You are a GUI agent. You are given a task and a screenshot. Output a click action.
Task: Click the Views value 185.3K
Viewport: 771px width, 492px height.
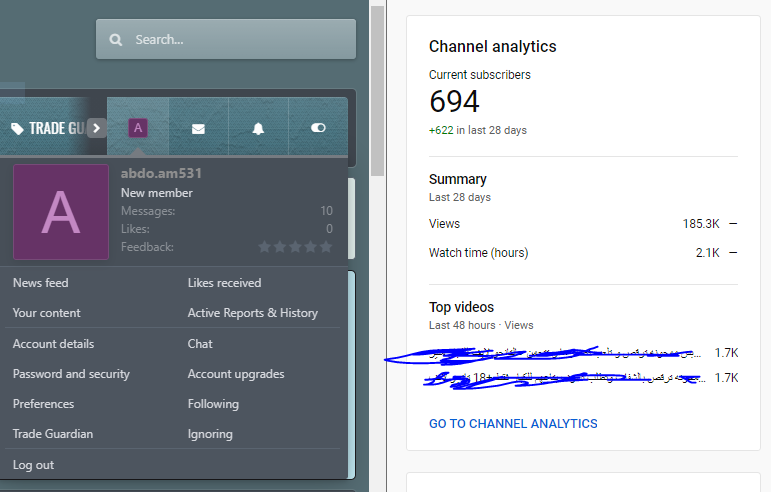(701, 224)
